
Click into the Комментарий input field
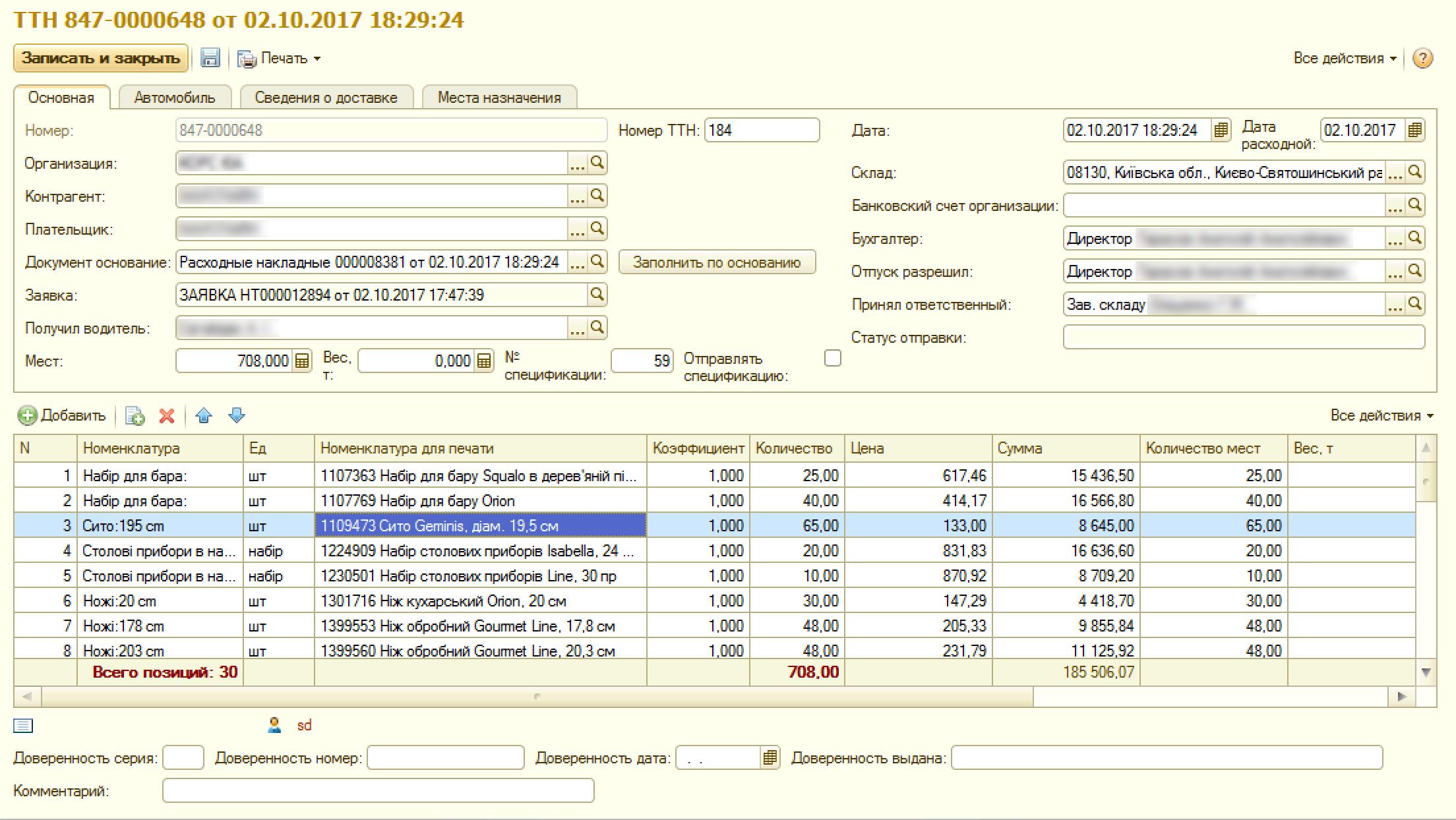click(378, 790)
